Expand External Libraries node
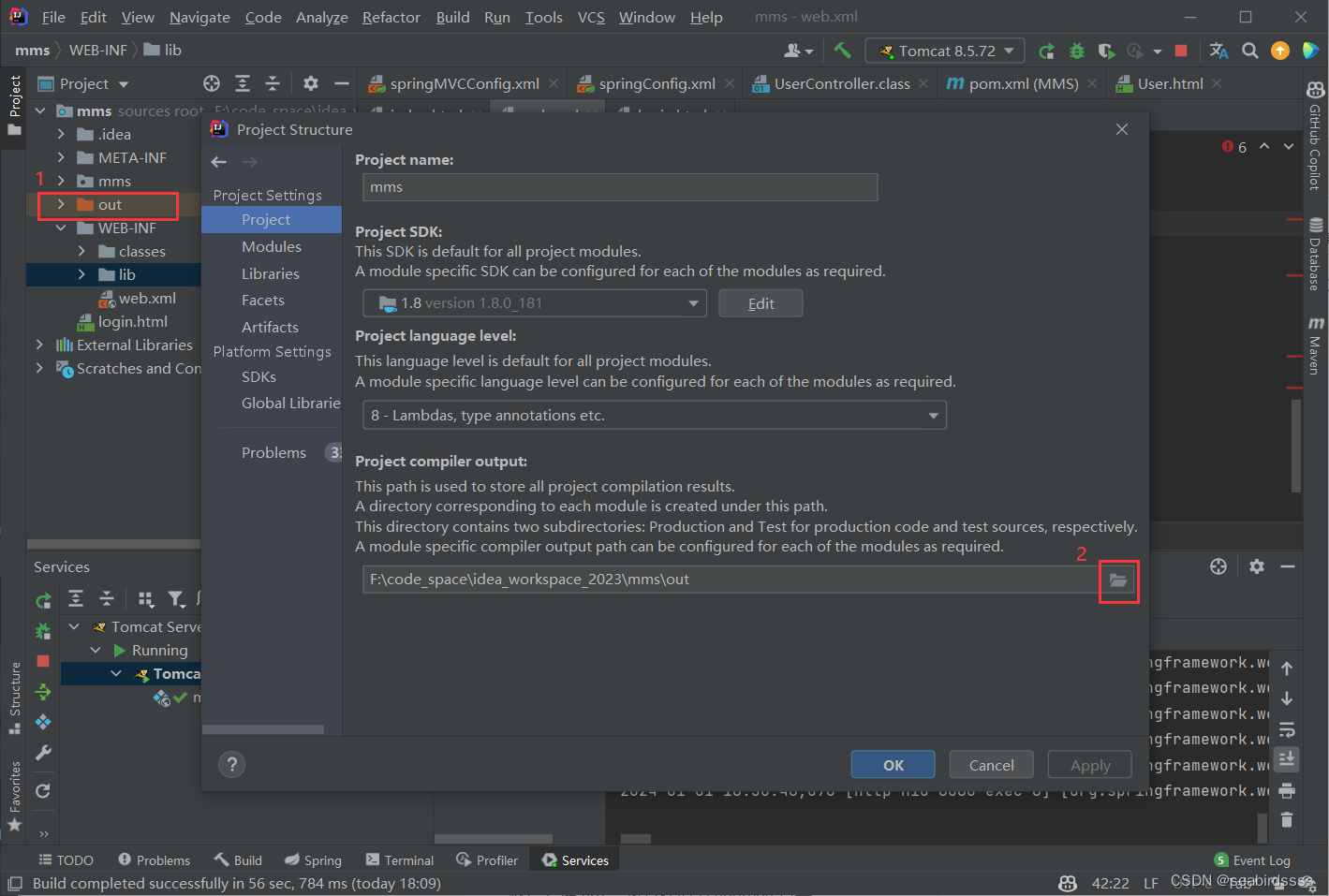Screen dimensions: 1329x896 [39, 345]
